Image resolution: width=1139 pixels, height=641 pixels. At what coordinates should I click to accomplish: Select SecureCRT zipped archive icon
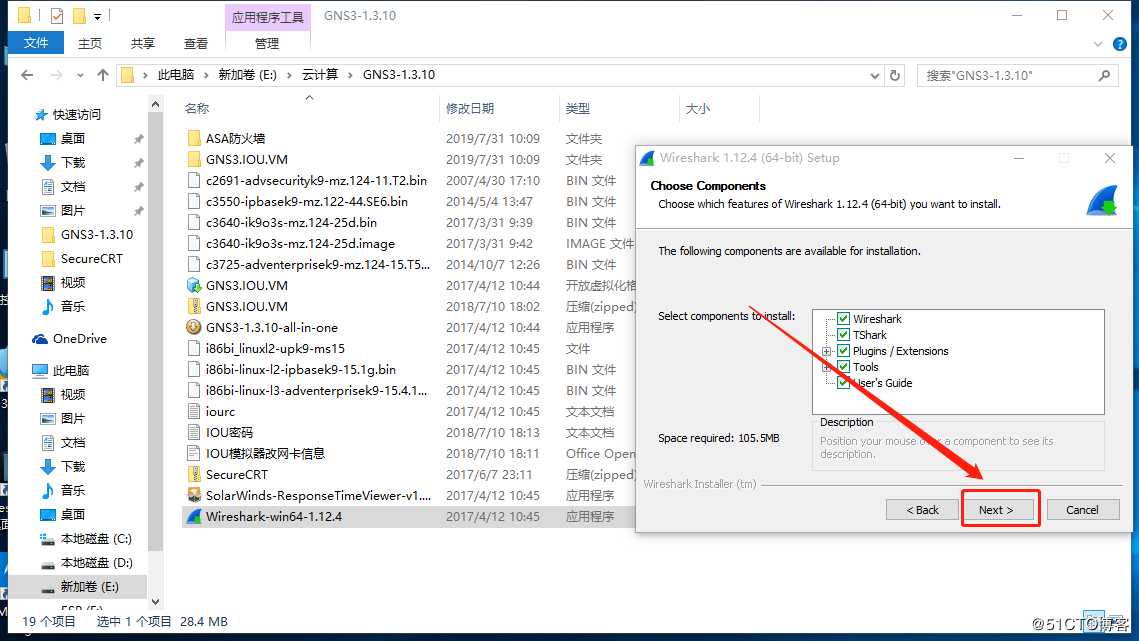tap(194, 474)
